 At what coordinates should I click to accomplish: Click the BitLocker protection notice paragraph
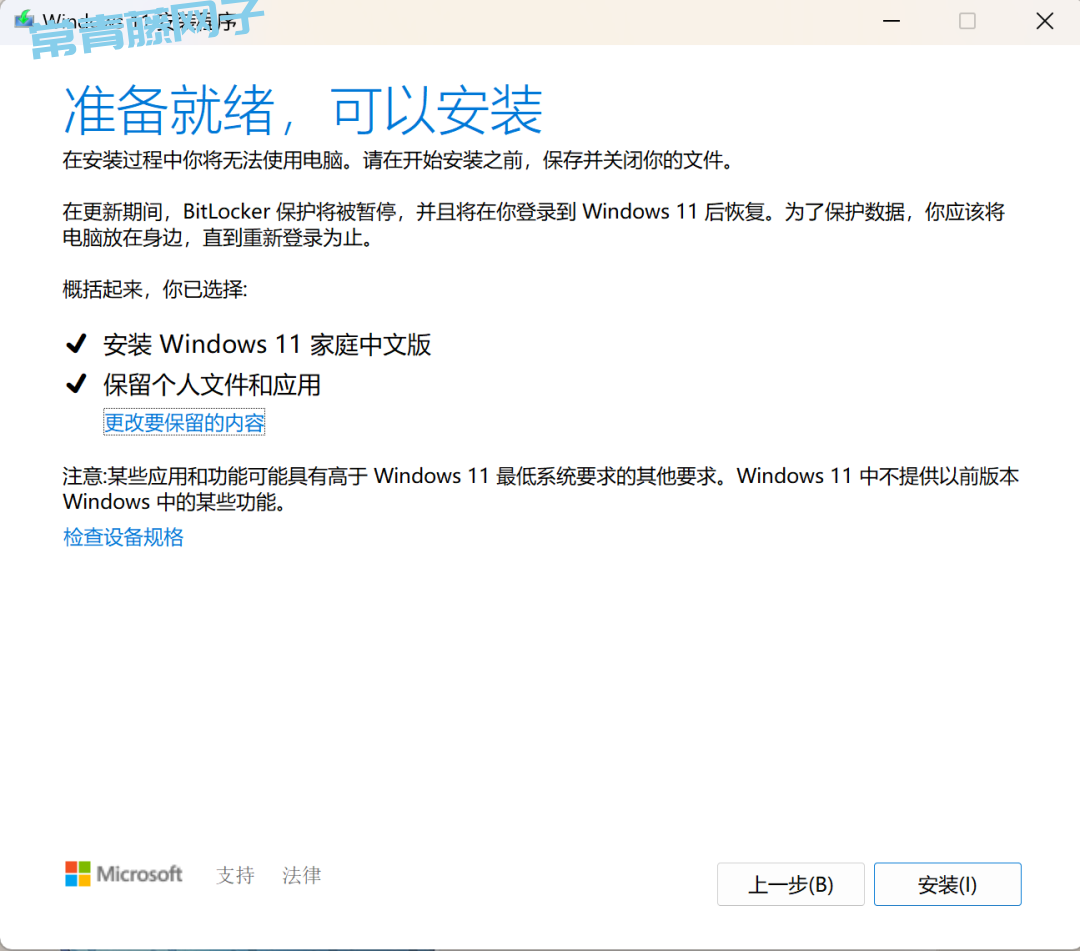coord(533,225)
